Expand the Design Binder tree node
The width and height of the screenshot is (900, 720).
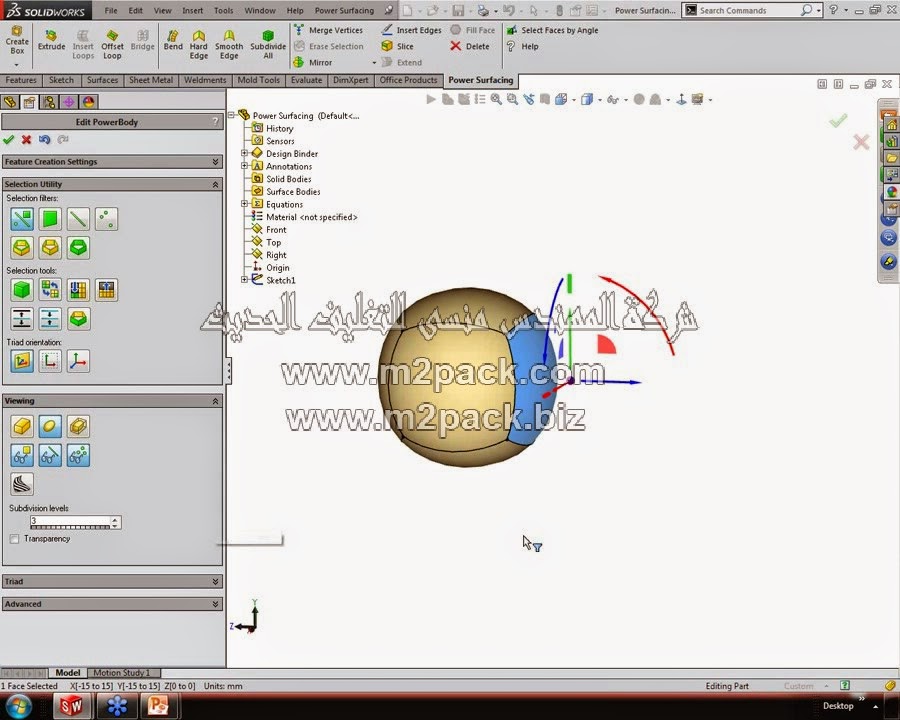pyautogui.click(x=245, y=153)
